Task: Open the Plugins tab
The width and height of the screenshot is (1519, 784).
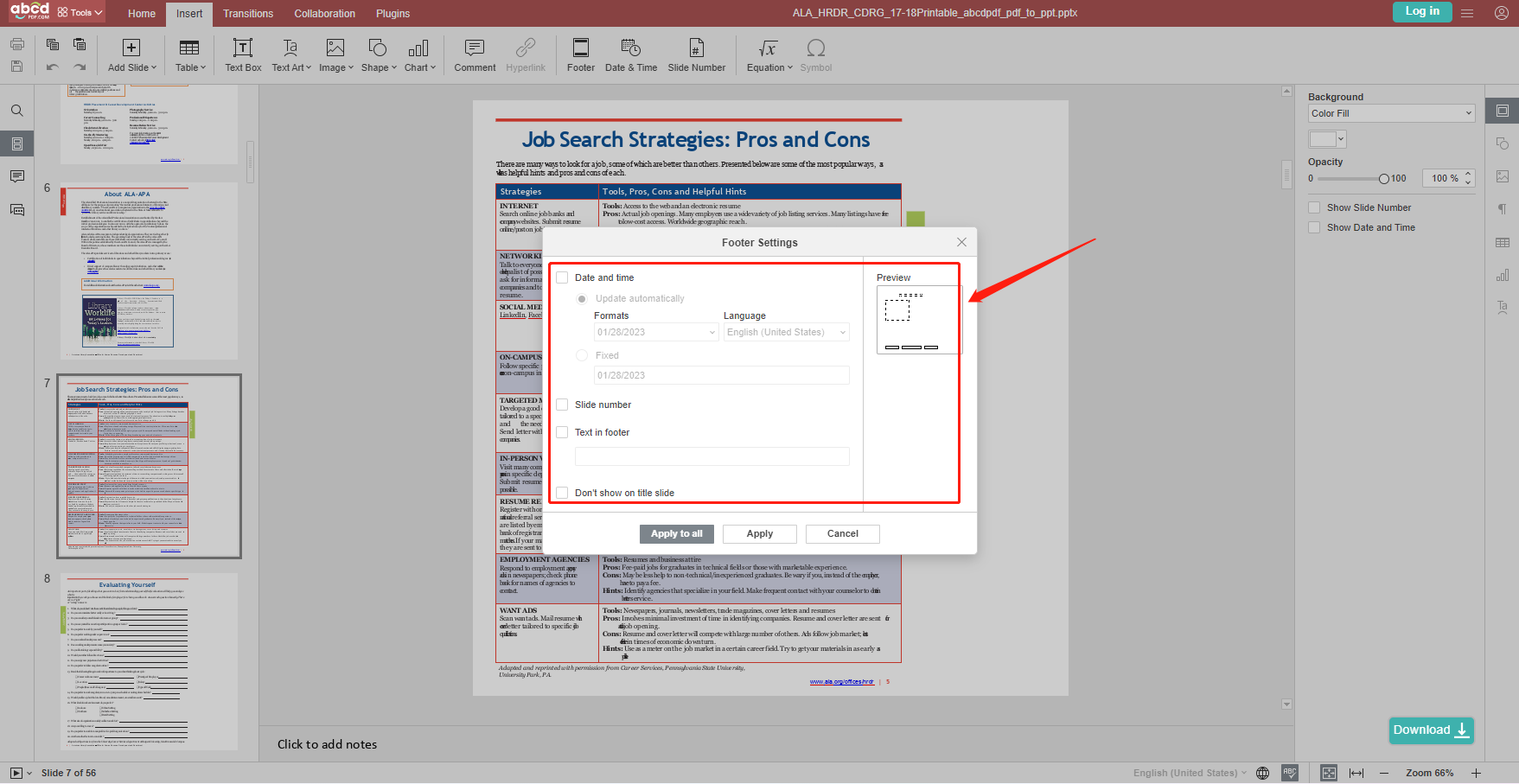Action: point(393,14)
